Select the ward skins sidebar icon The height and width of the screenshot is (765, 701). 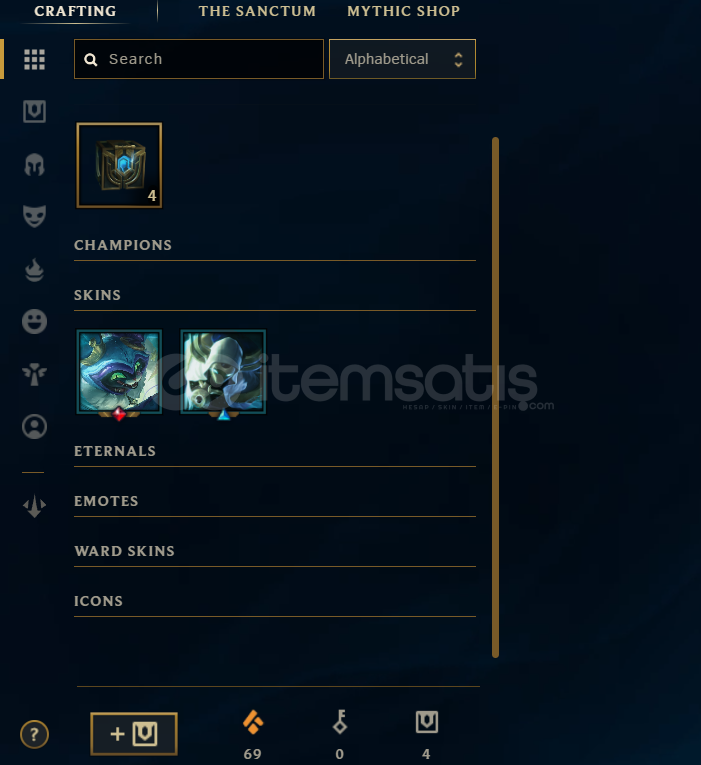[35, 374]
